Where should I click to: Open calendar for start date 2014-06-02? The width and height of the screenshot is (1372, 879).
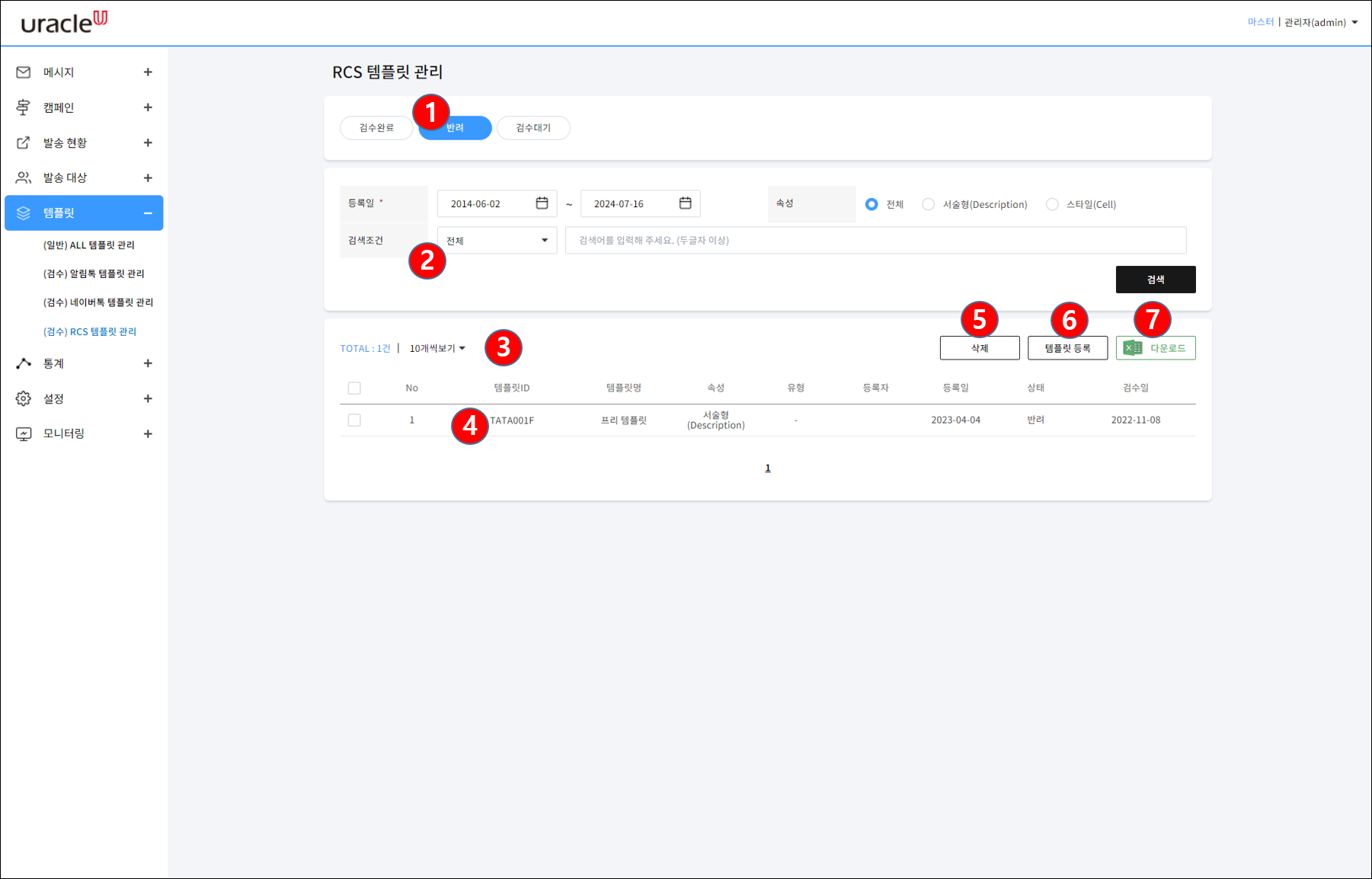coord(542,203)
